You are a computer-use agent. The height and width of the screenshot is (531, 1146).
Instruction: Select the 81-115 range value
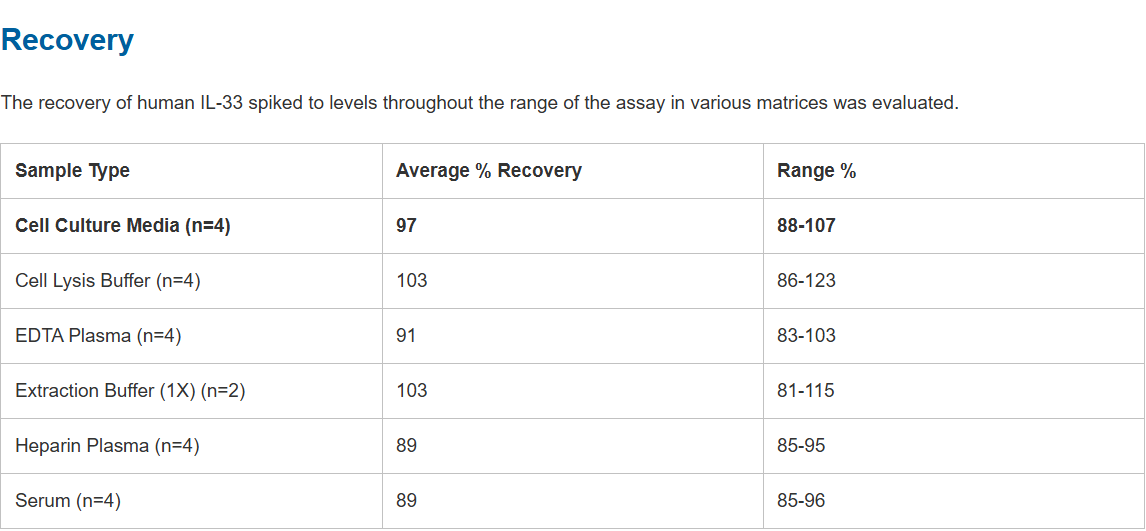click(805, 391)
